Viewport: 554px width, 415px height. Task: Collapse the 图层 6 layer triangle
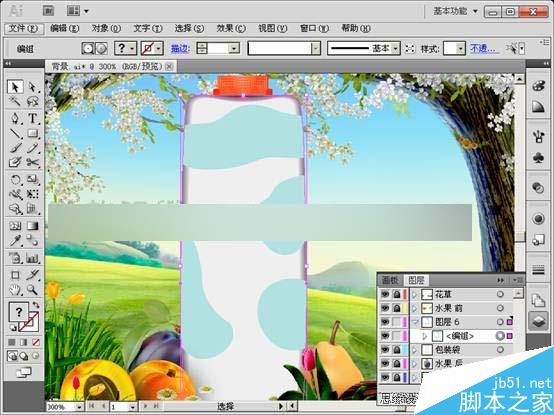click(414, 322)
